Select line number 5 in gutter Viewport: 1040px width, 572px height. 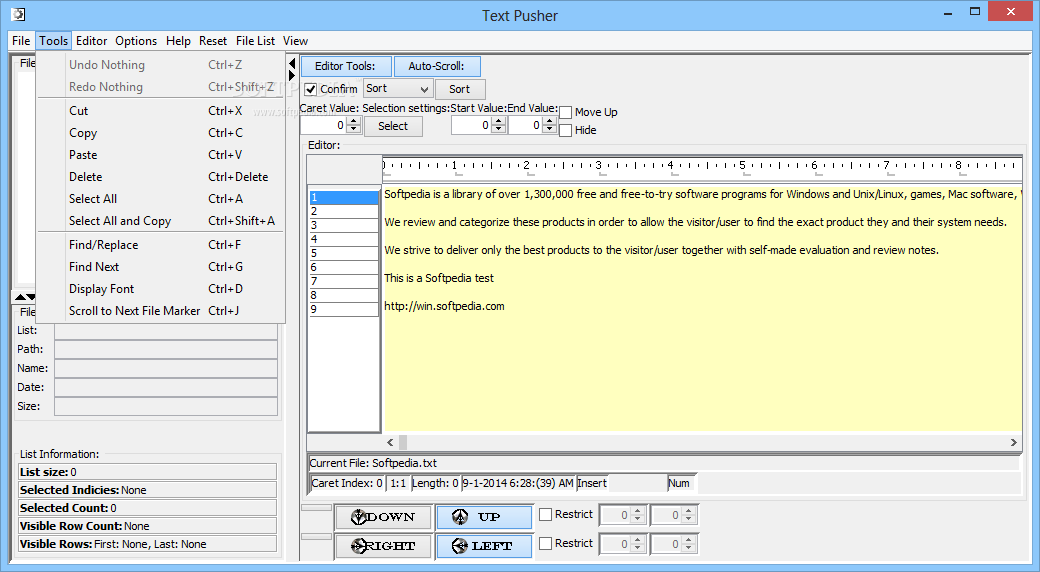click(x=344, y=253)
